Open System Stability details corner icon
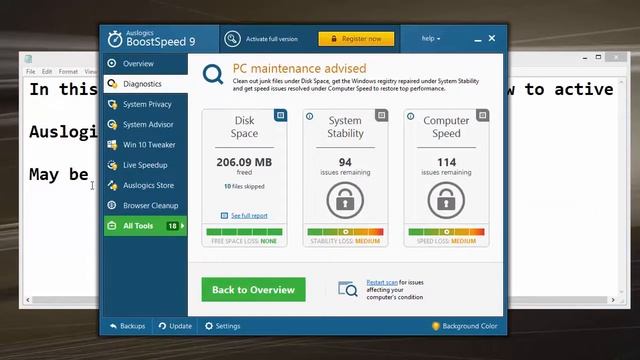Image resolution: width=640 pixels, height=360 pixels. point(381,116)
